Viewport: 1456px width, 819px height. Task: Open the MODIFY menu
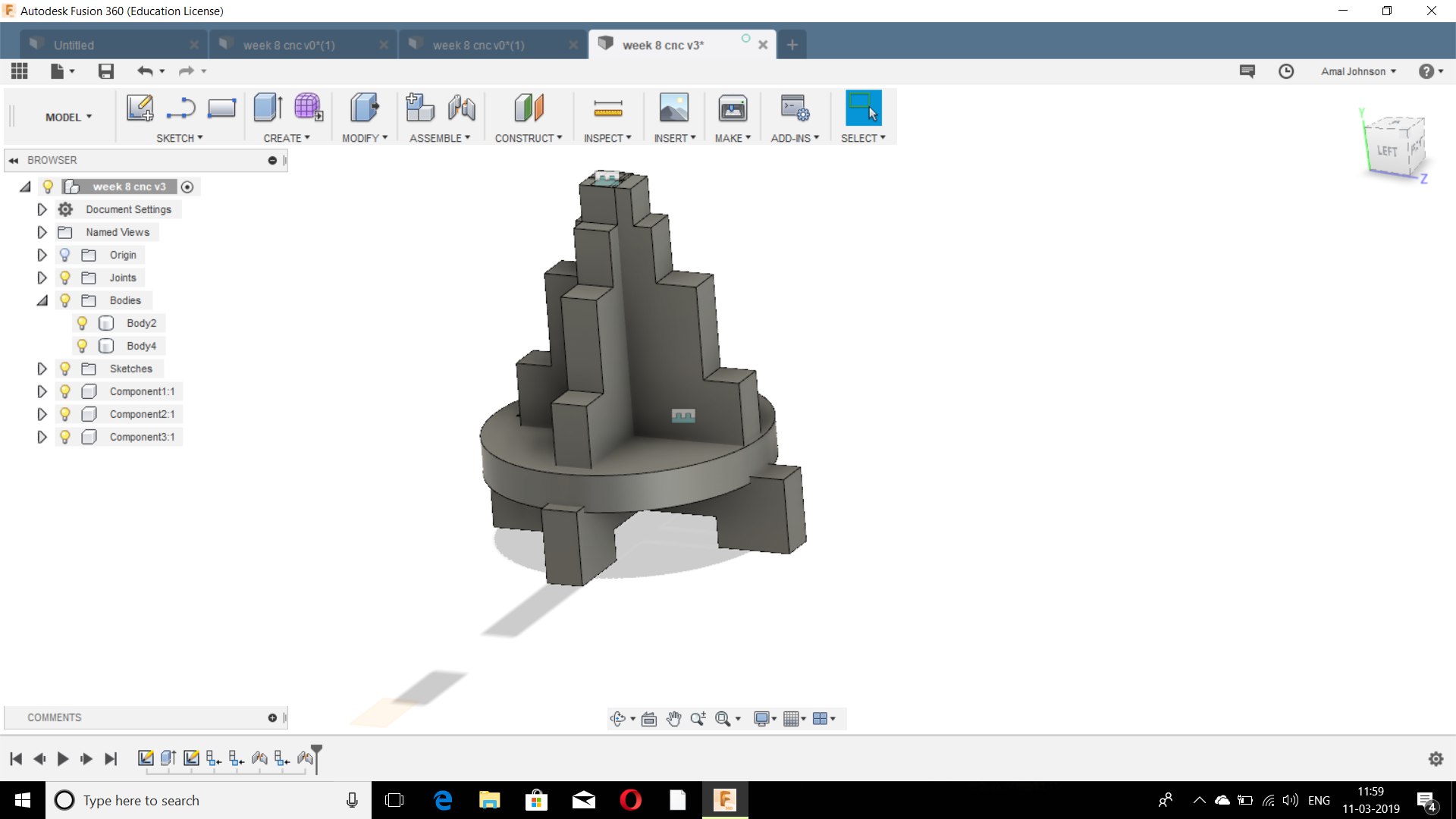click(364, 138)
